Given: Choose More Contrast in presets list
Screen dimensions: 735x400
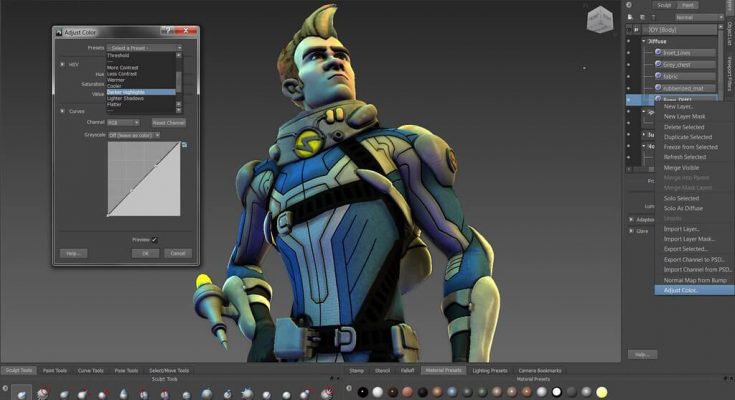Looking at the screenshot, I should click(x=123, y=68).
